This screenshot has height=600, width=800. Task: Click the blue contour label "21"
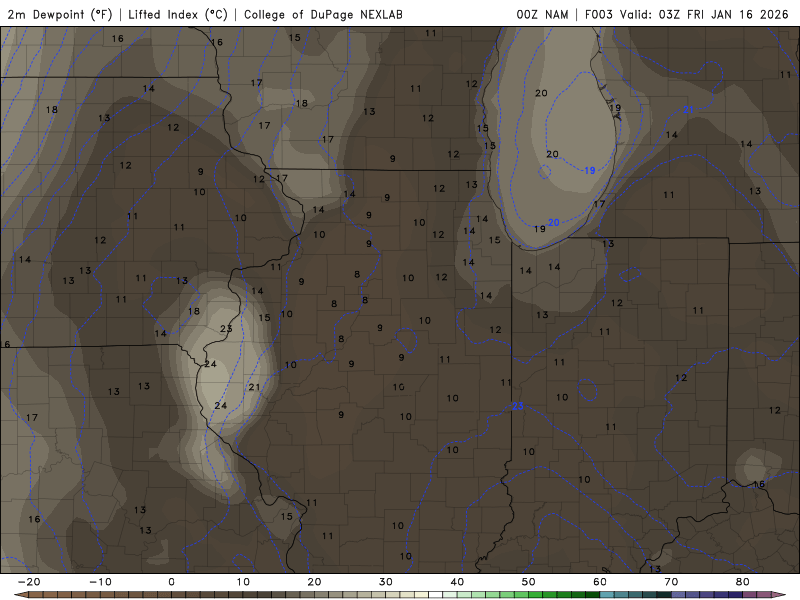[688, 110]
